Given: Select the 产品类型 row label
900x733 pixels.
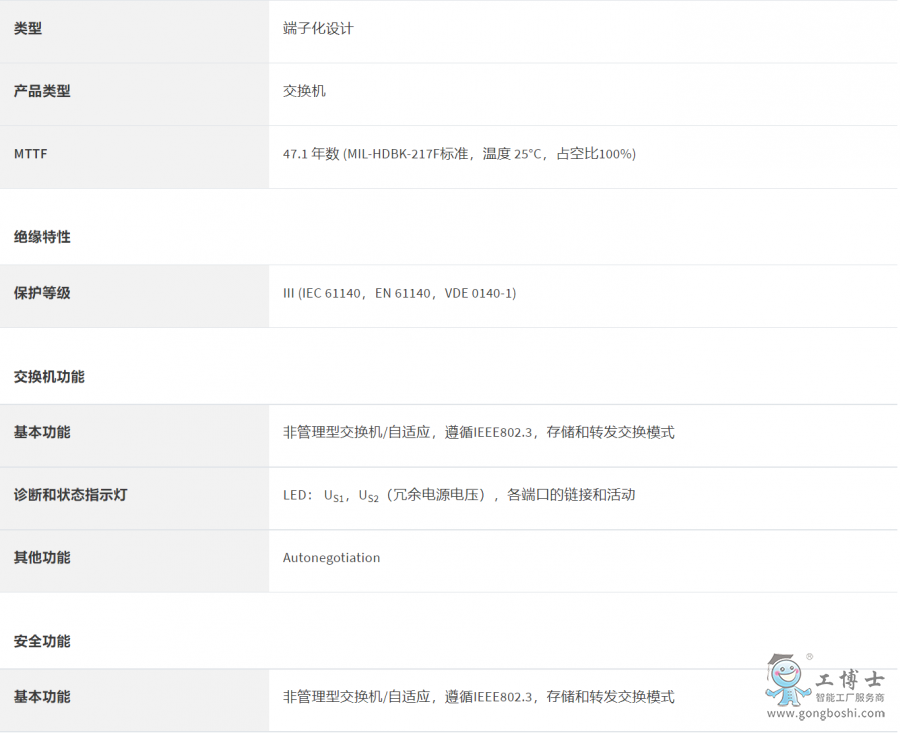Looking at the screenshot, I should (42, 91).
